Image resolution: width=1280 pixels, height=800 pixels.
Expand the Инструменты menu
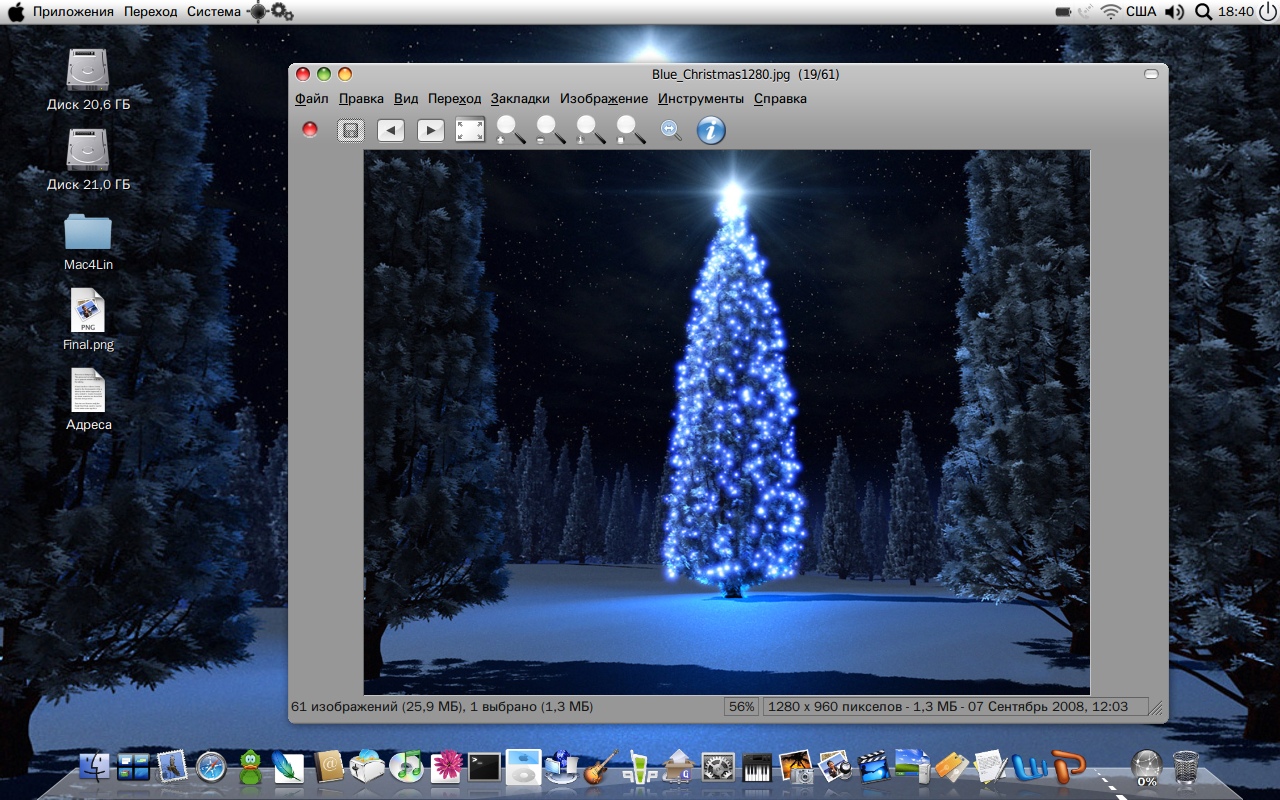[x=701, y=99]
